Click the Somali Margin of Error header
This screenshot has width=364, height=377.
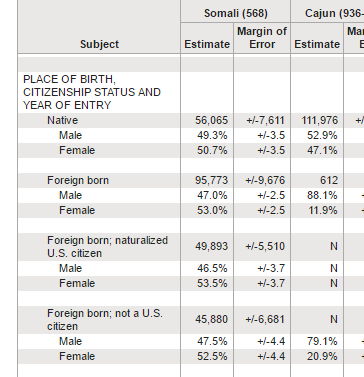pyautogui.click(x=262, y=38)
